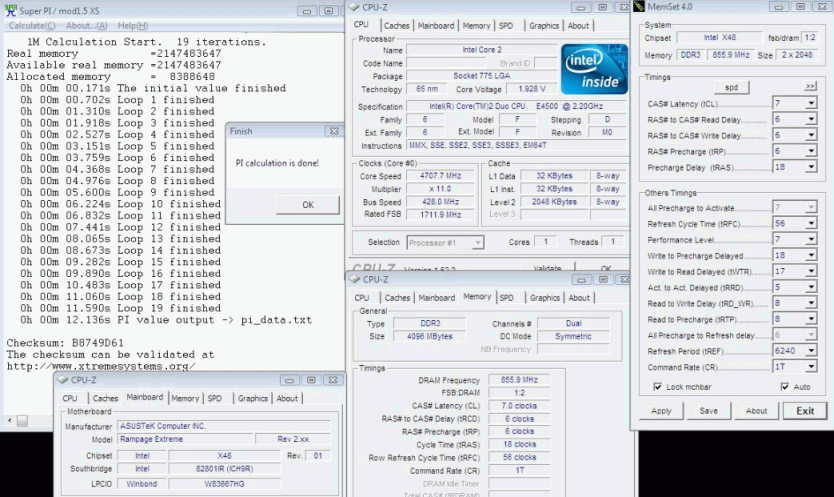Switch to Memory tab in top CPU-Z window
The image size is (834, 497).
(476, 26)
